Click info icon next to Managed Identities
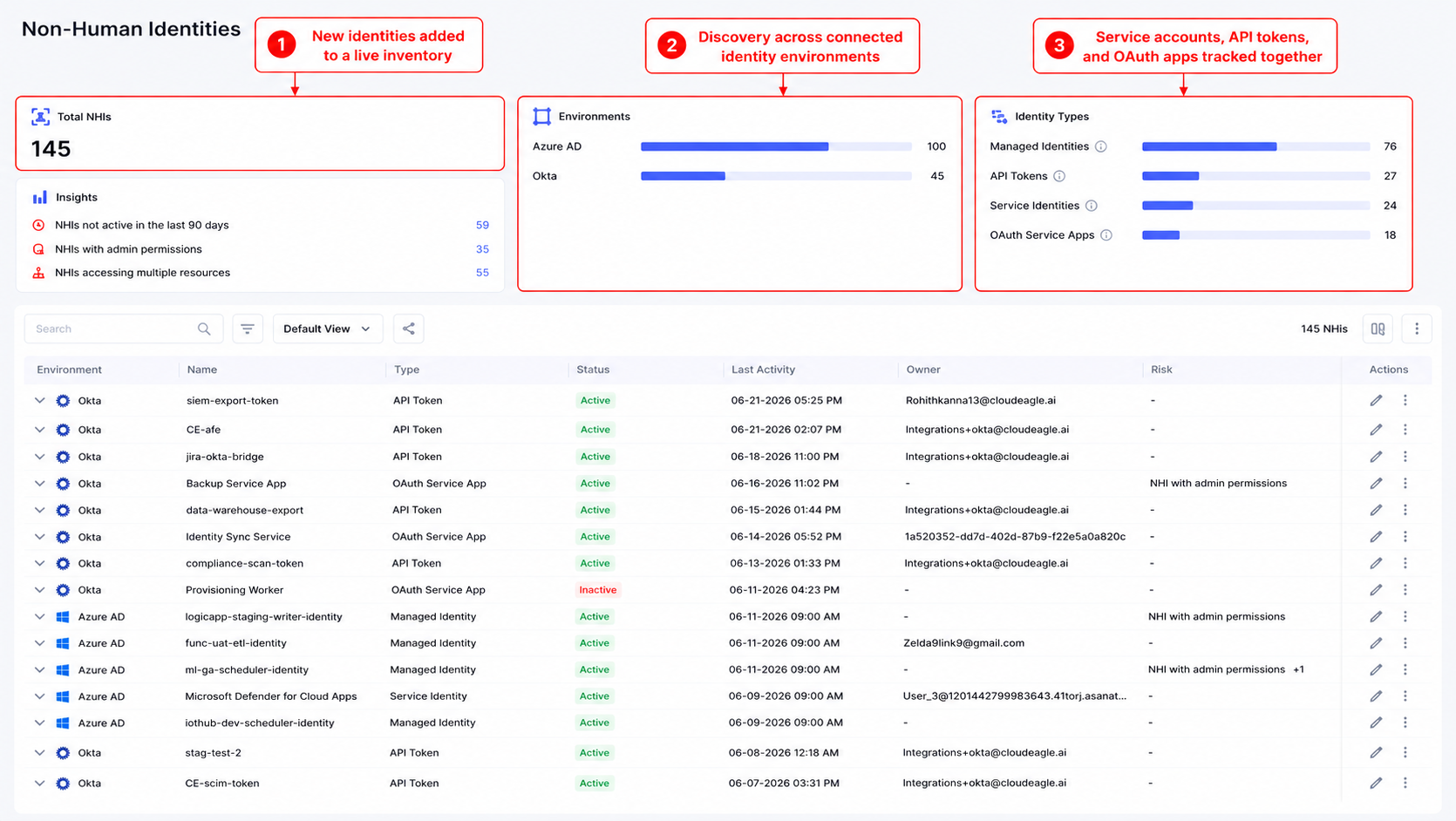The width and height of the screenshot is (1456, 821). (1101, 146)
